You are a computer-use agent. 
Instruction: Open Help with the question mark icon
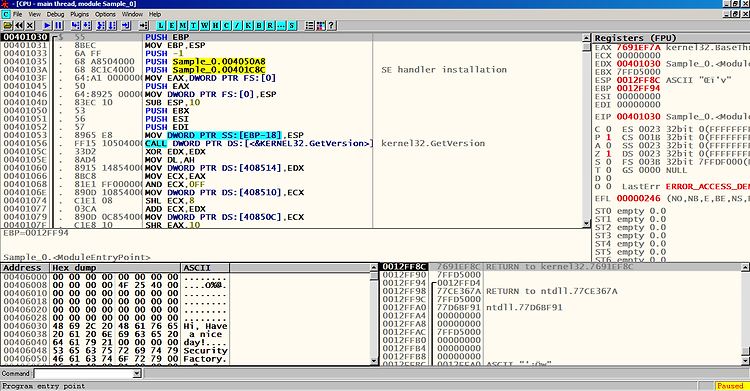click(331, 26)
